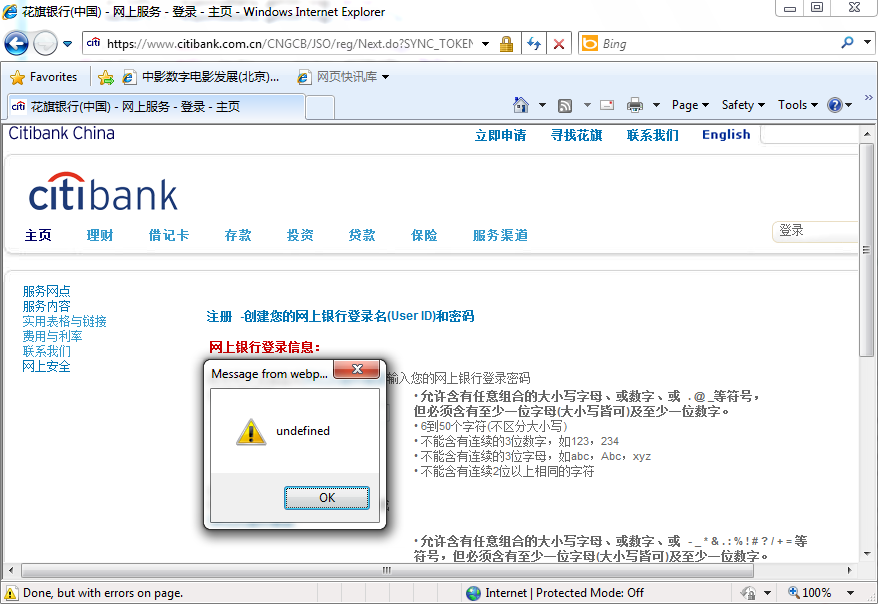Image resolution: width=878 pixels, height=604 pixels.
Task: Open the Favorites star button
Action: tap(44, 77)
